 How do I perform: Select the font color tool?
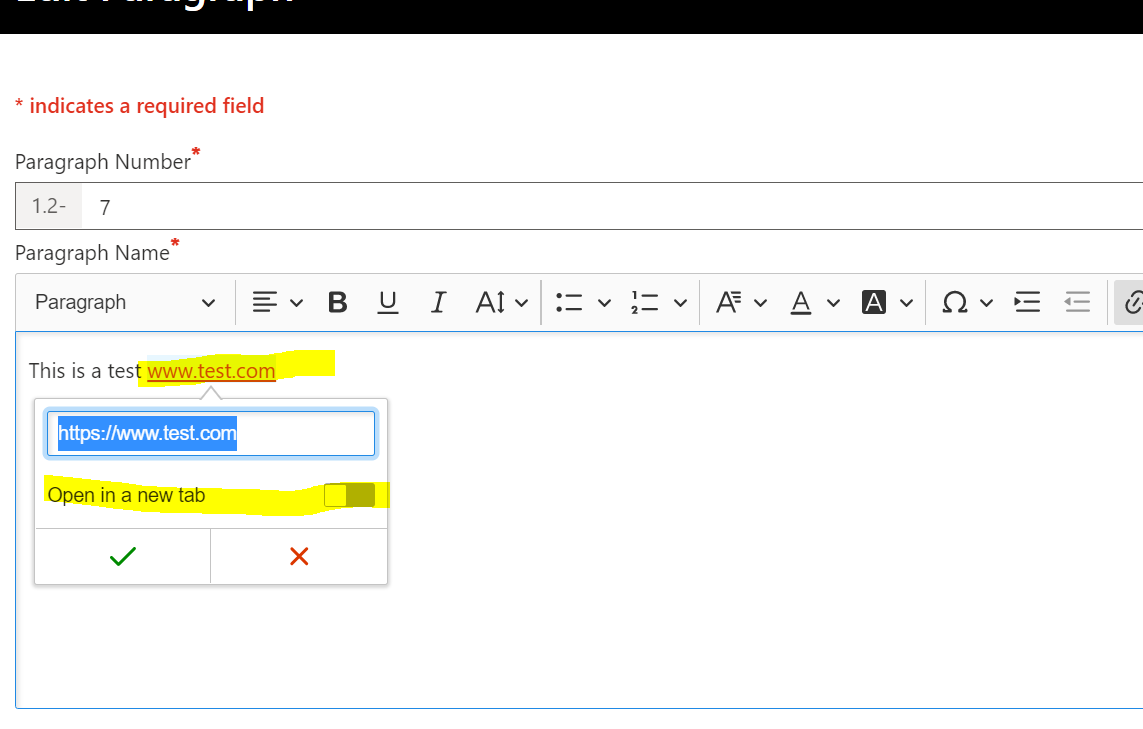[x=801, y=302]
